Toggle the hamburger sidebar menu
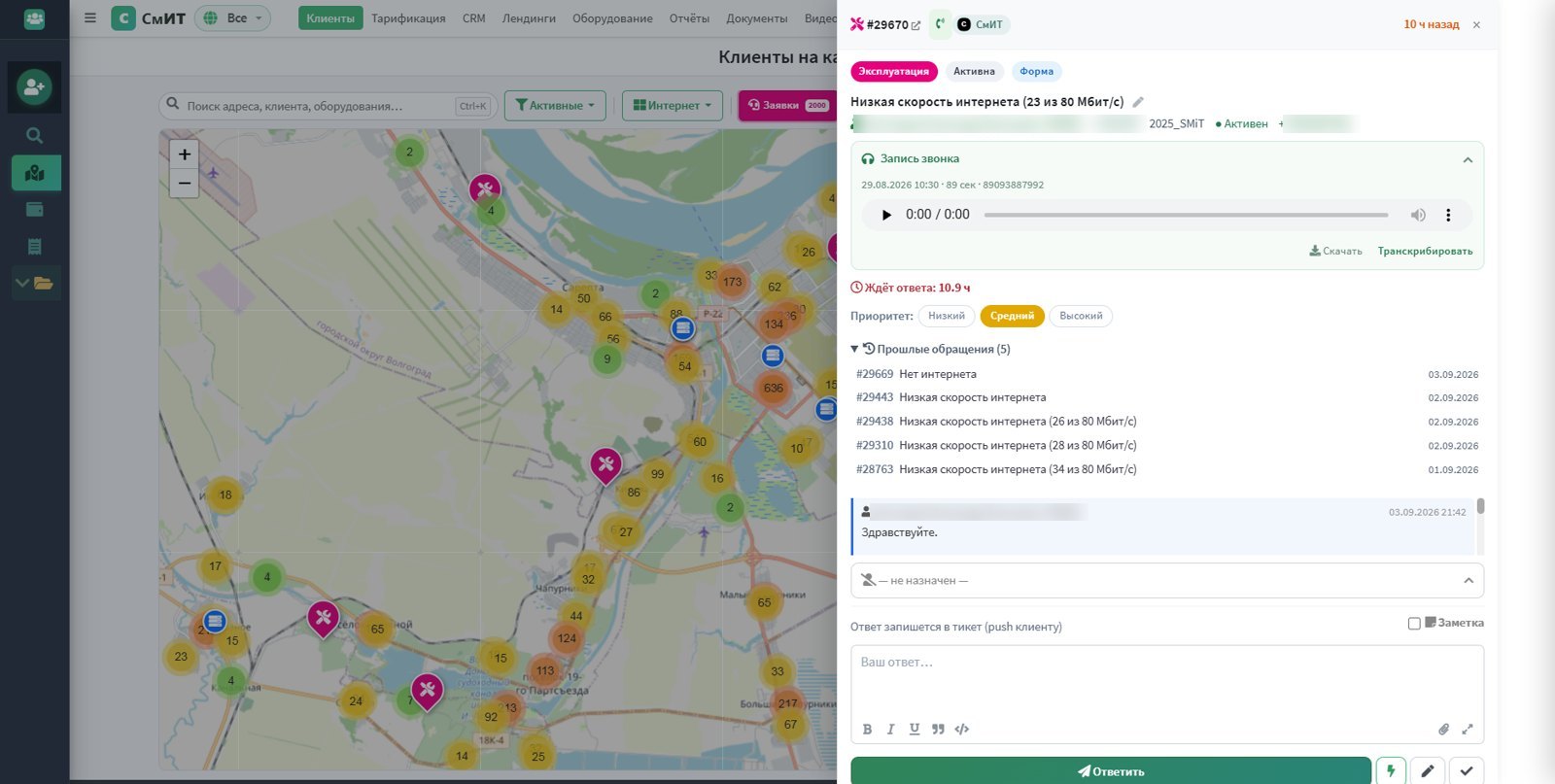The width and height of the screenshot is (1555, 784). coord(90,17)
